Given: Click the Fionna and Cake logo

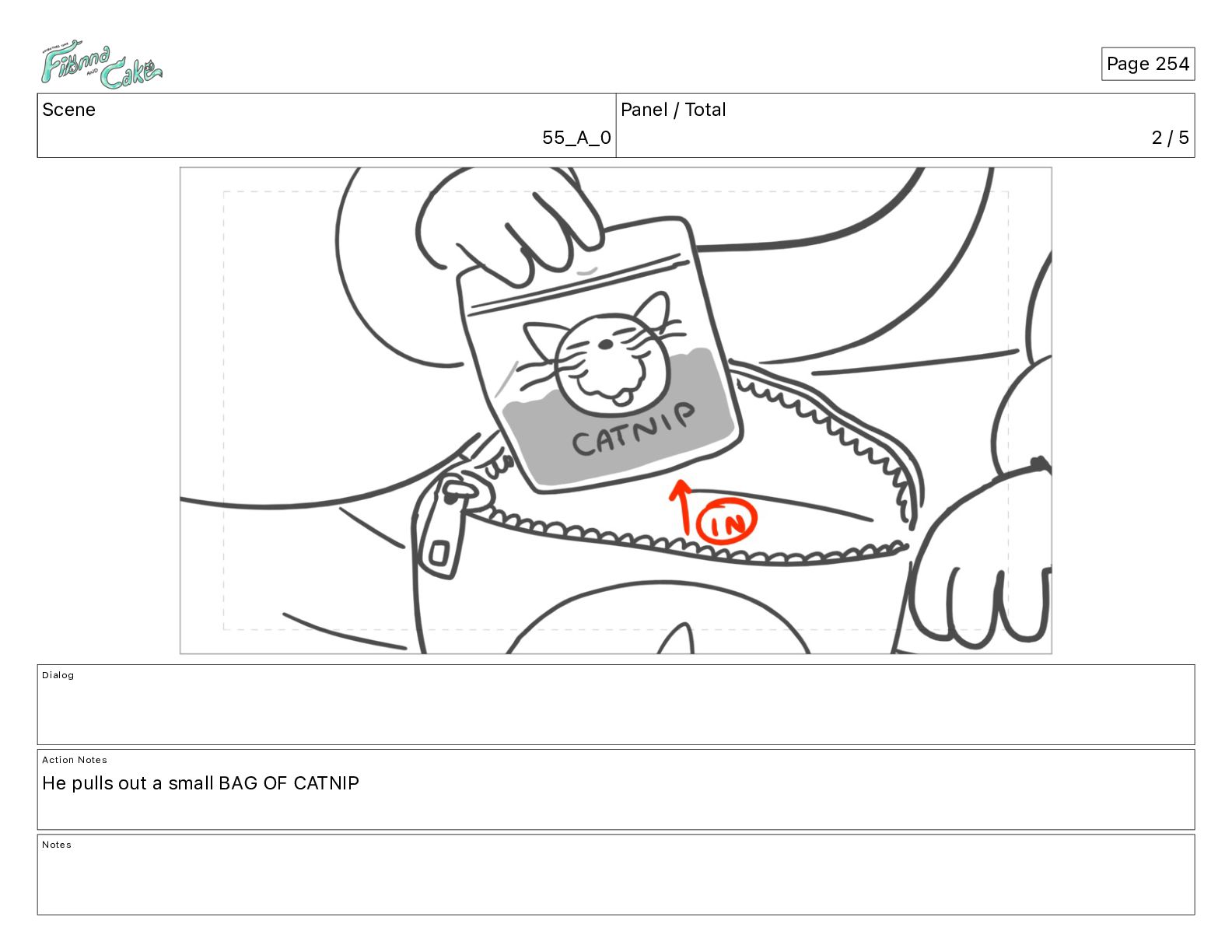Looking at the screenshot, I should coord(101,64).
